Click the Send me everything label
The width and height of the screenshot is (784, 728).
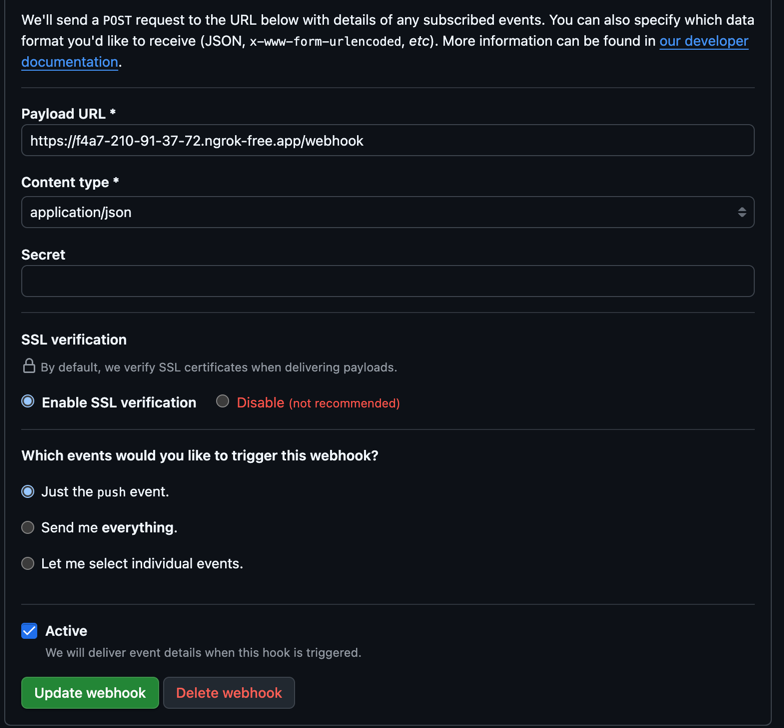click(x=109, y=528)
